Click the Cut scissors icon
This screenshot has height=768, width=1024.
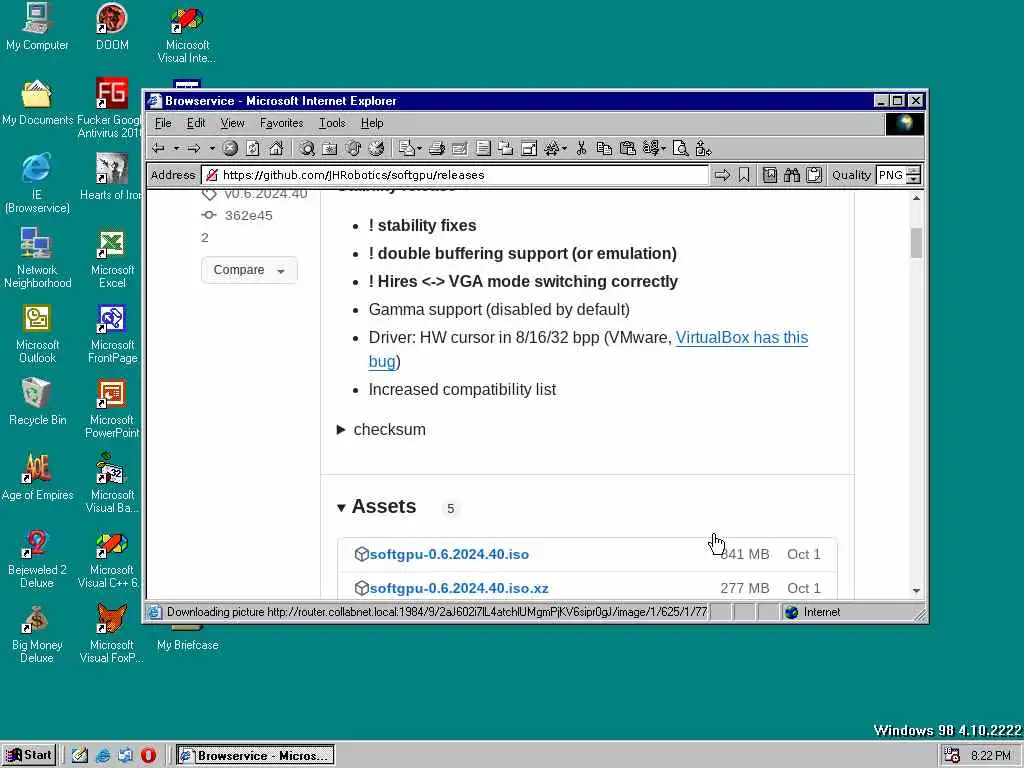click(x=581, y=149)
